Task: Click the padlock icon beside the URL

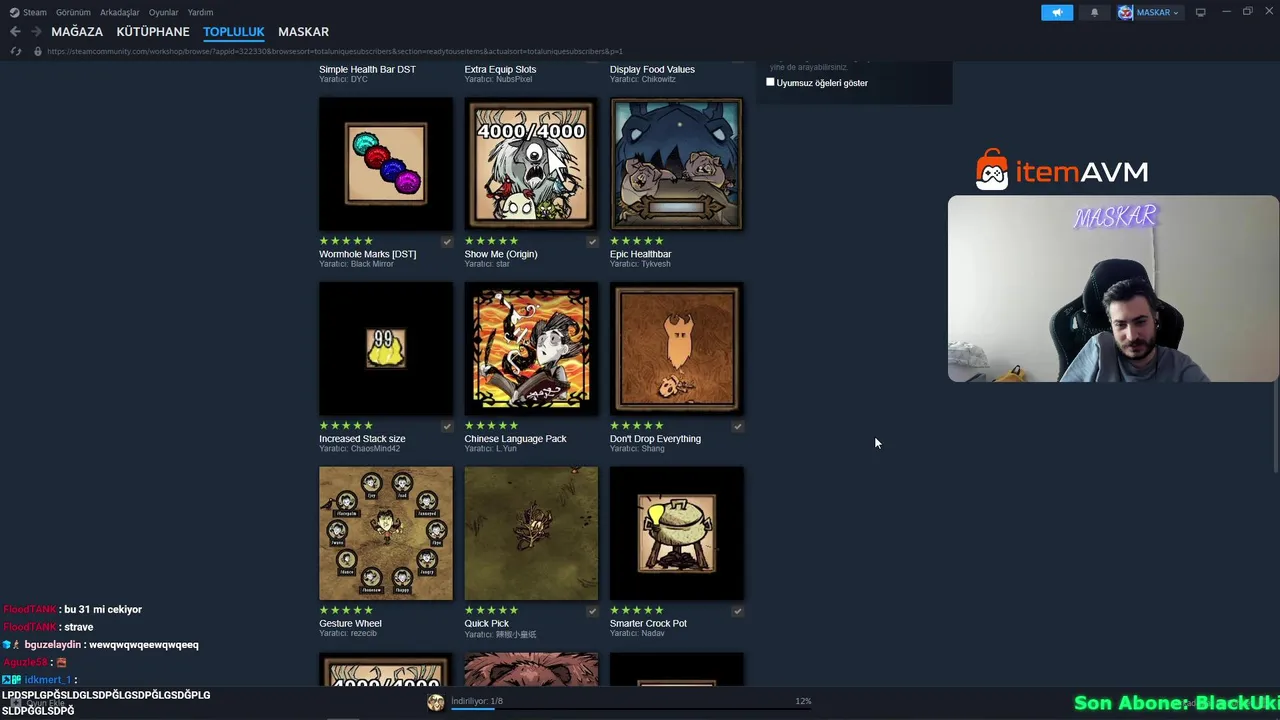Action: (x=38, y=51)
